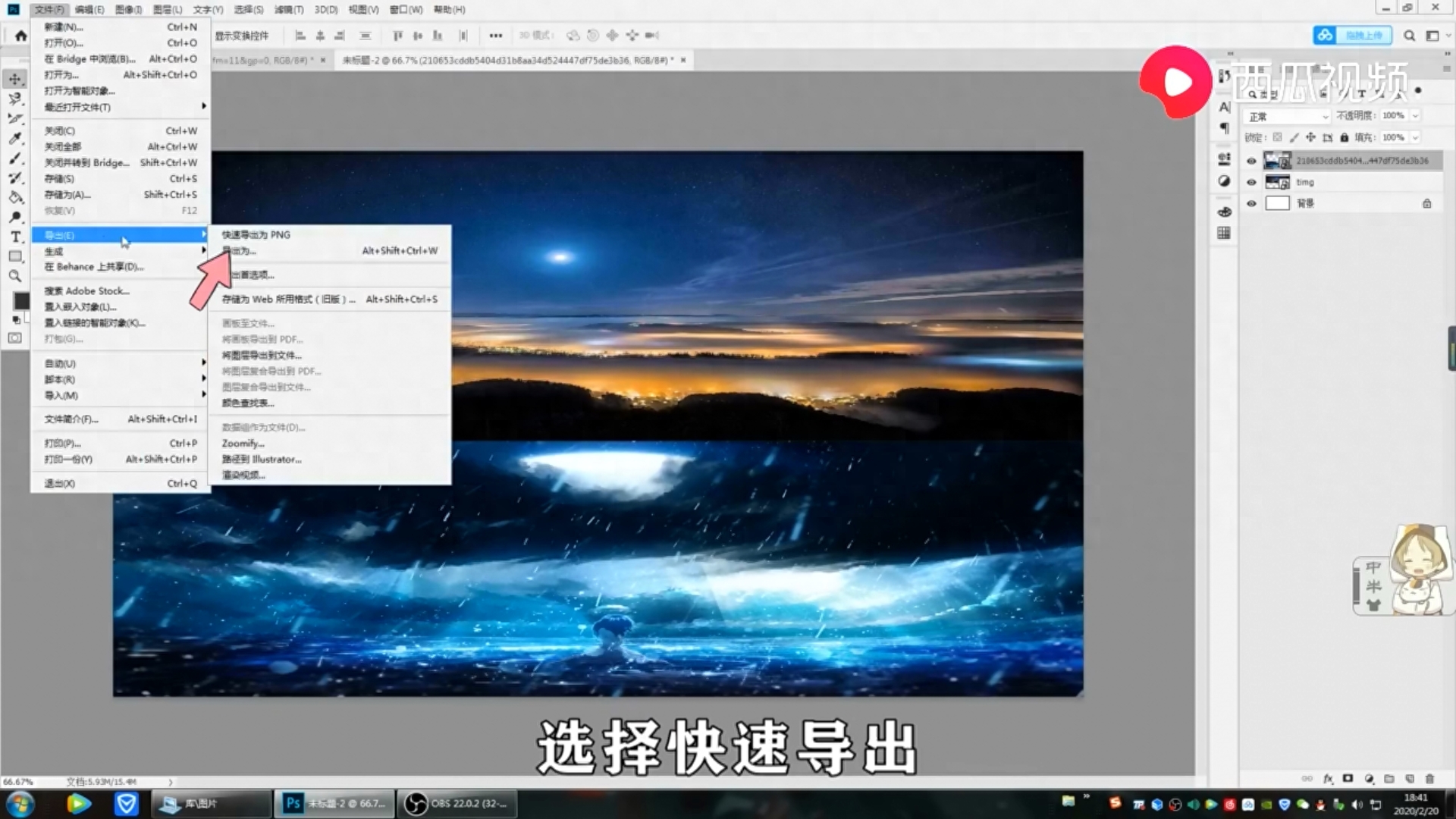1456x819 pixels.
Task: Toggle position lock on the selected layer
Action: 1310,137
